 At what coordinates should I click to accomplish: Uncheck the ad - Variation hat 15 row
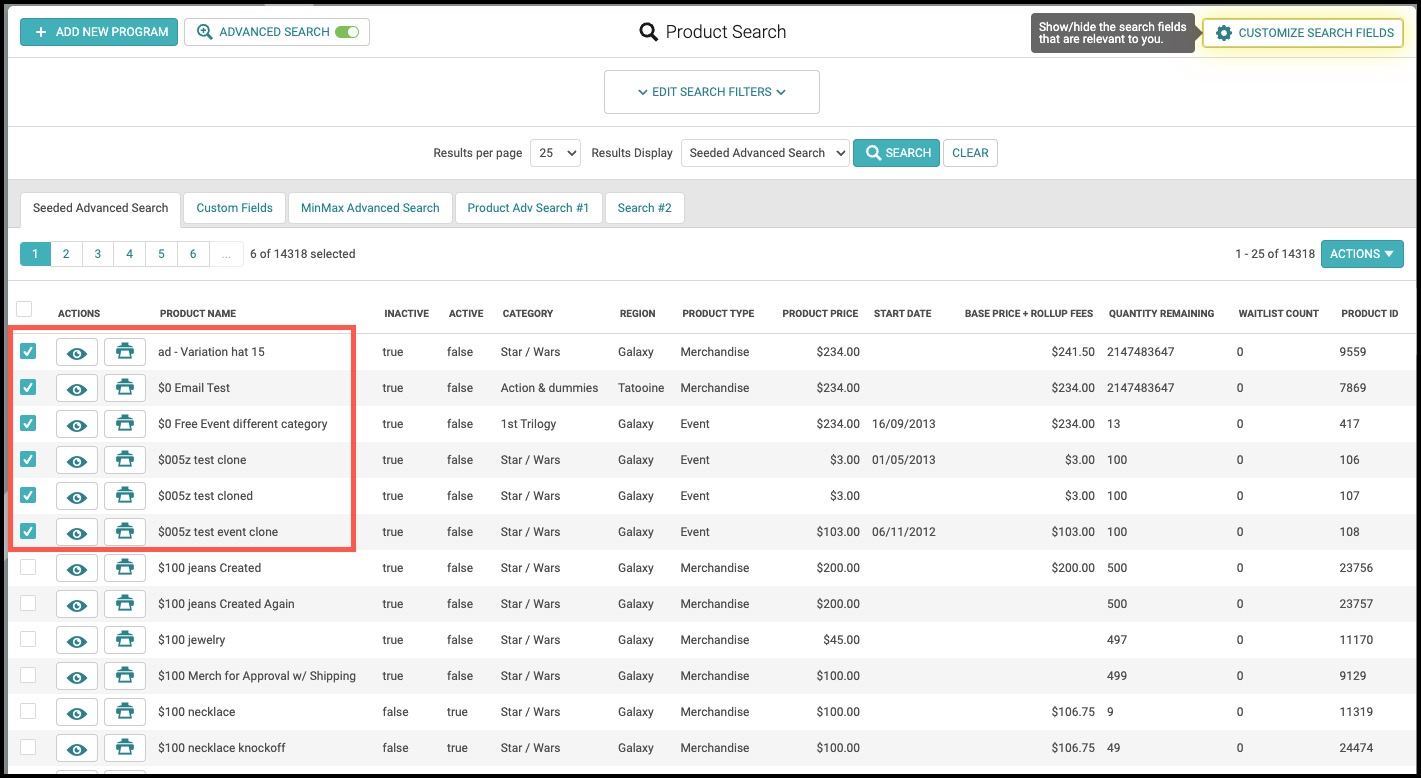pyautogui.click(x=28, y=351)
